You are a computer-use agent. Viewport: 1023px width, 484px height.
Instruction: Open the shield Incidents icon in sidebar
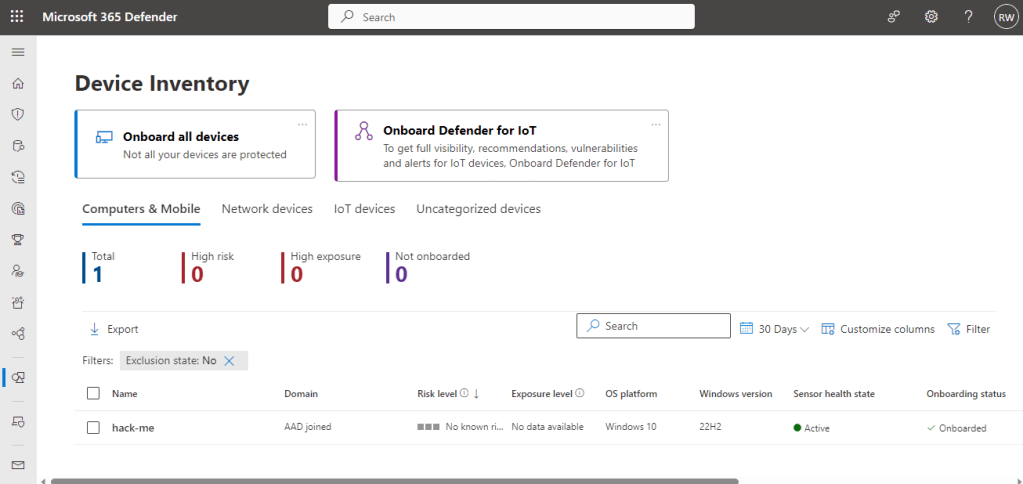pyautogui.click(x=17, y=114)
